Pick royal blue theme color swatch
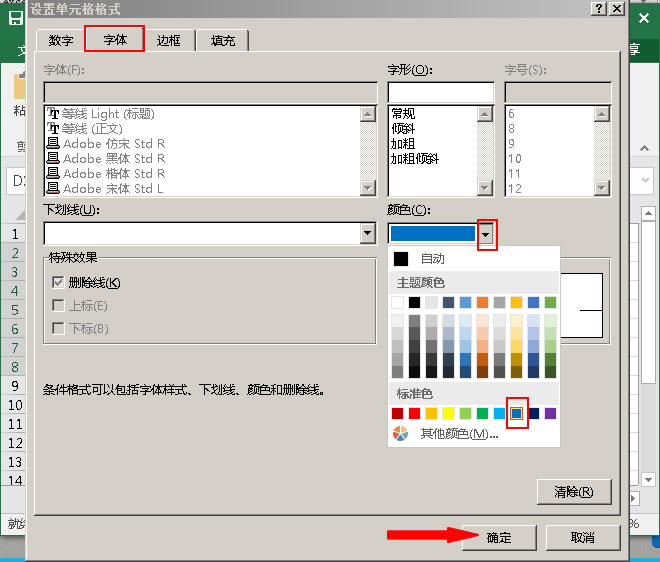This screenshot has height=562, width=660. point(533,302)
